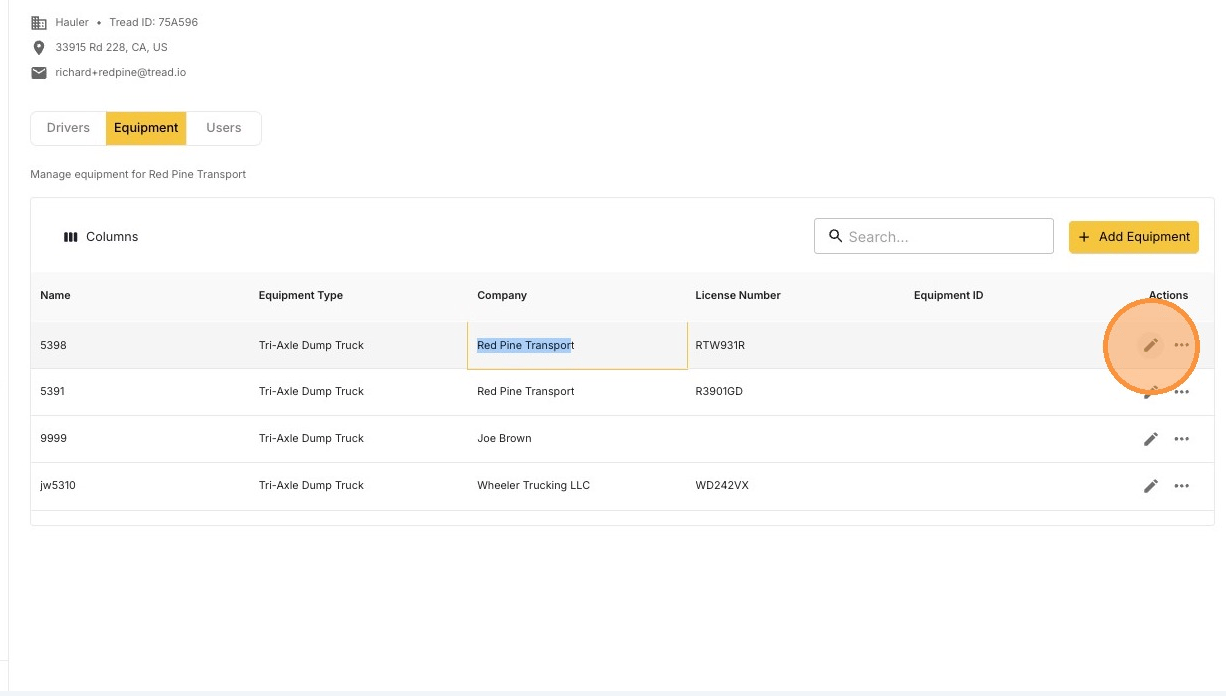Sort by the Name column header
The height and width of the screenshot is (696, 1226).
tap(55, 295)
